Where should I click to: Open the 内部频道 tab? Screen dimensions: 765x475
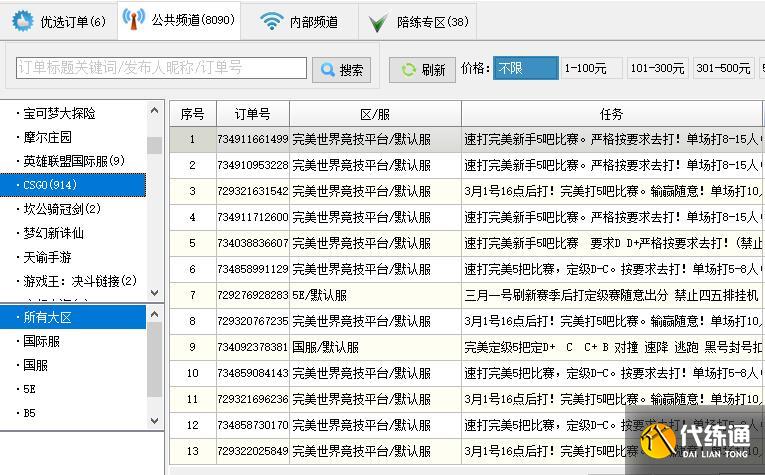tap(299, 21)
